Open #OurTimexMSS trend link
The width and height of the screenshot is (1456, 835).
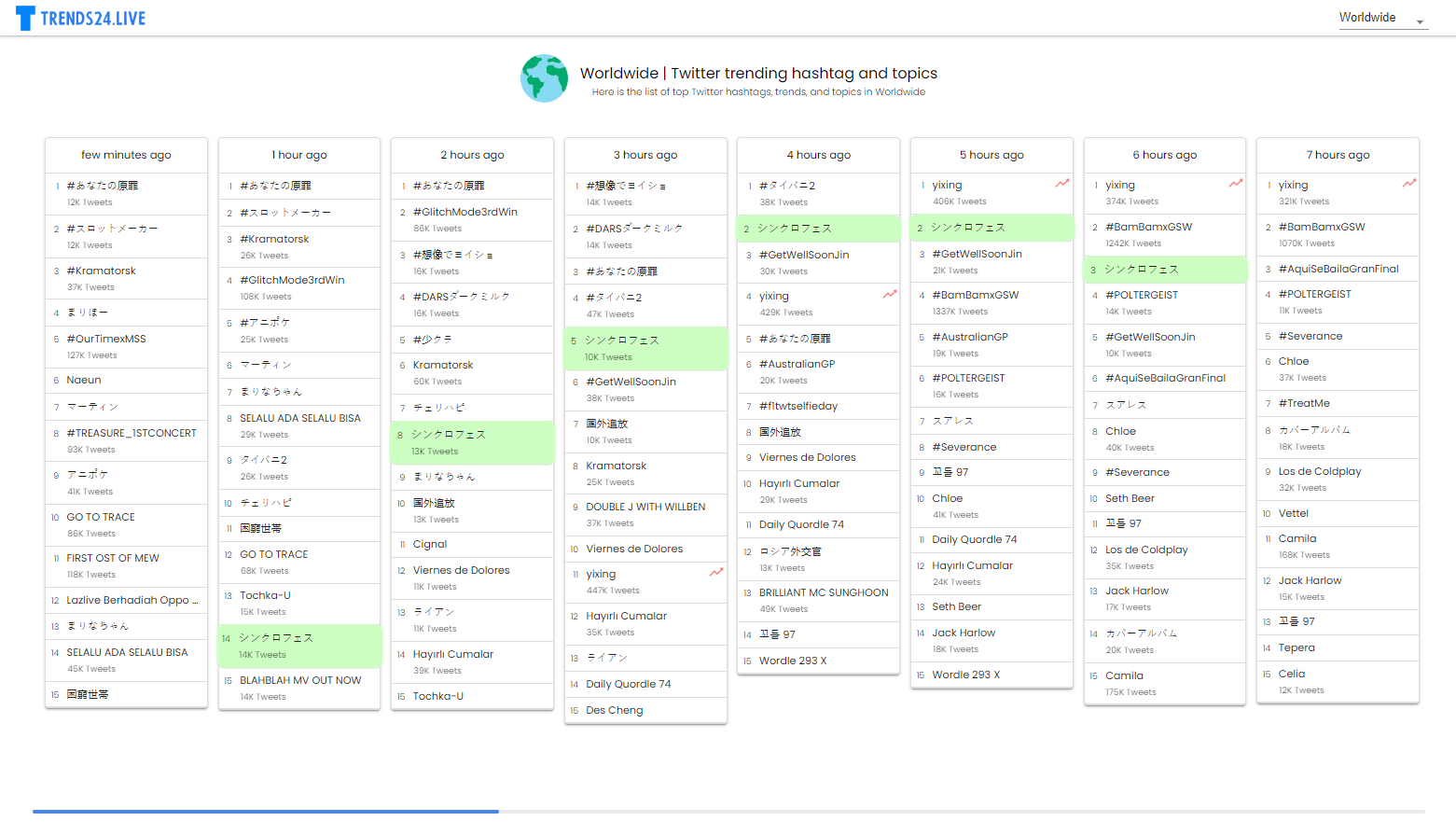(106, 339)
